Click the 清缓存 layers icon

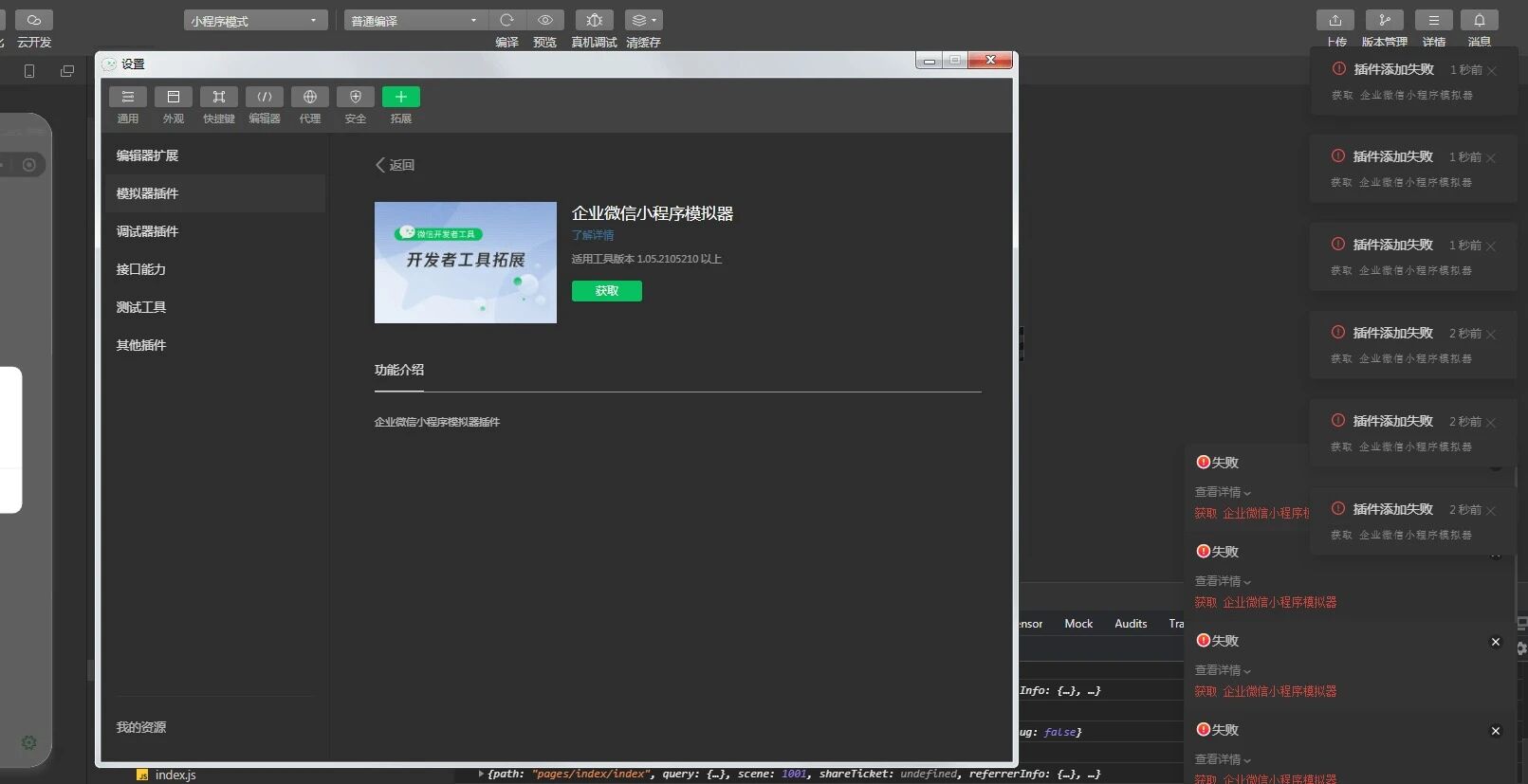coord(644,20)
